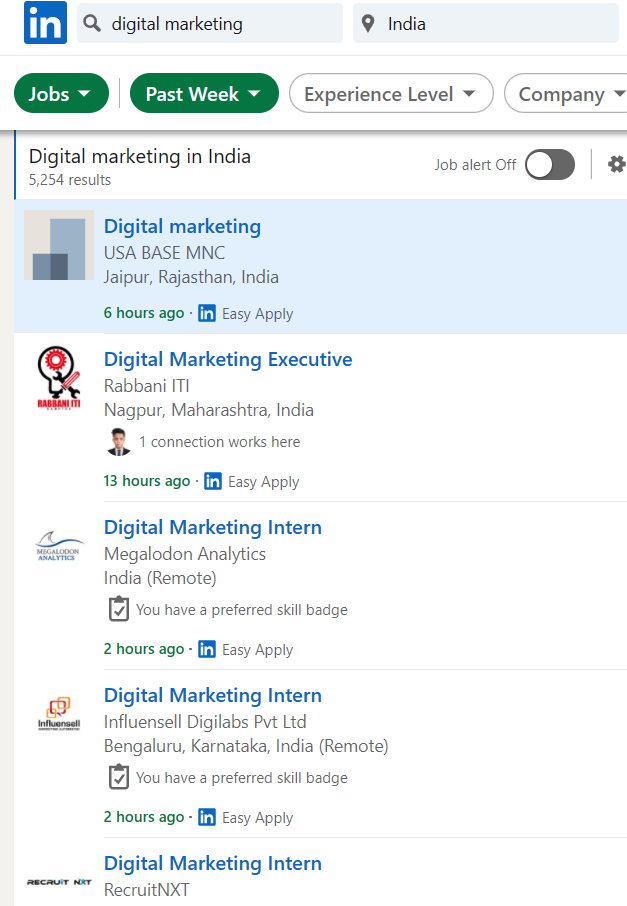Screen dimensions: 627x906
Task: Click the USA BASE MNC thumbnail
Action: click(x=58, y=245)
